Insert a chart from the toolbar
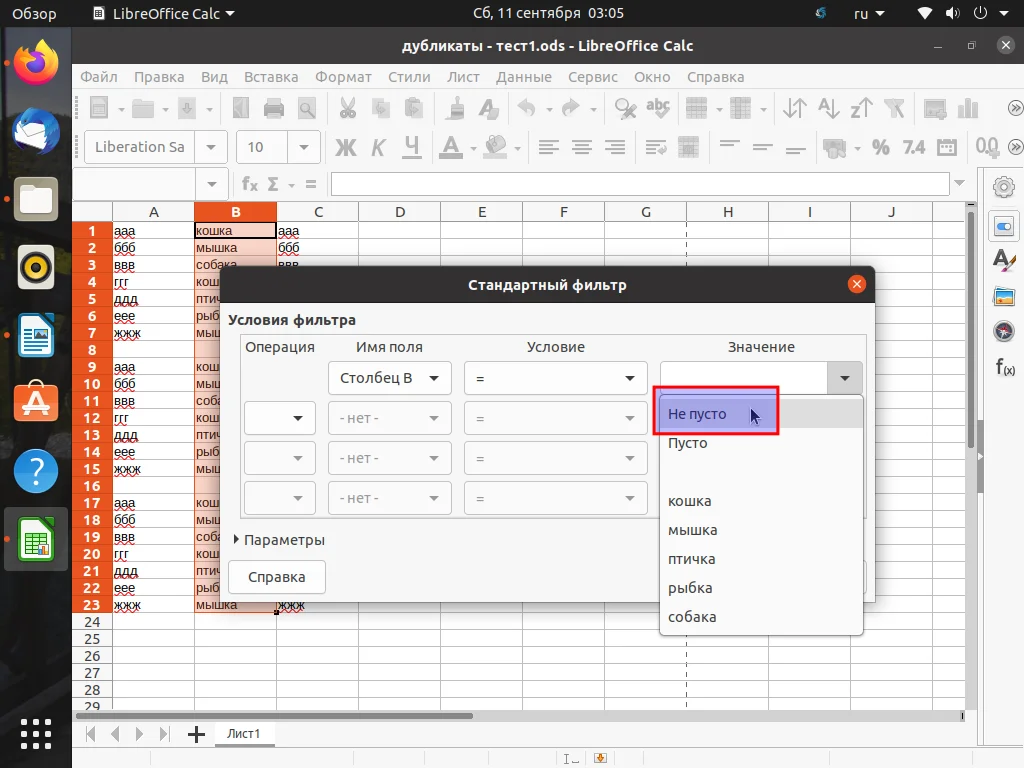The width and height of the screenshot is (1024, 768). (968, 107)
